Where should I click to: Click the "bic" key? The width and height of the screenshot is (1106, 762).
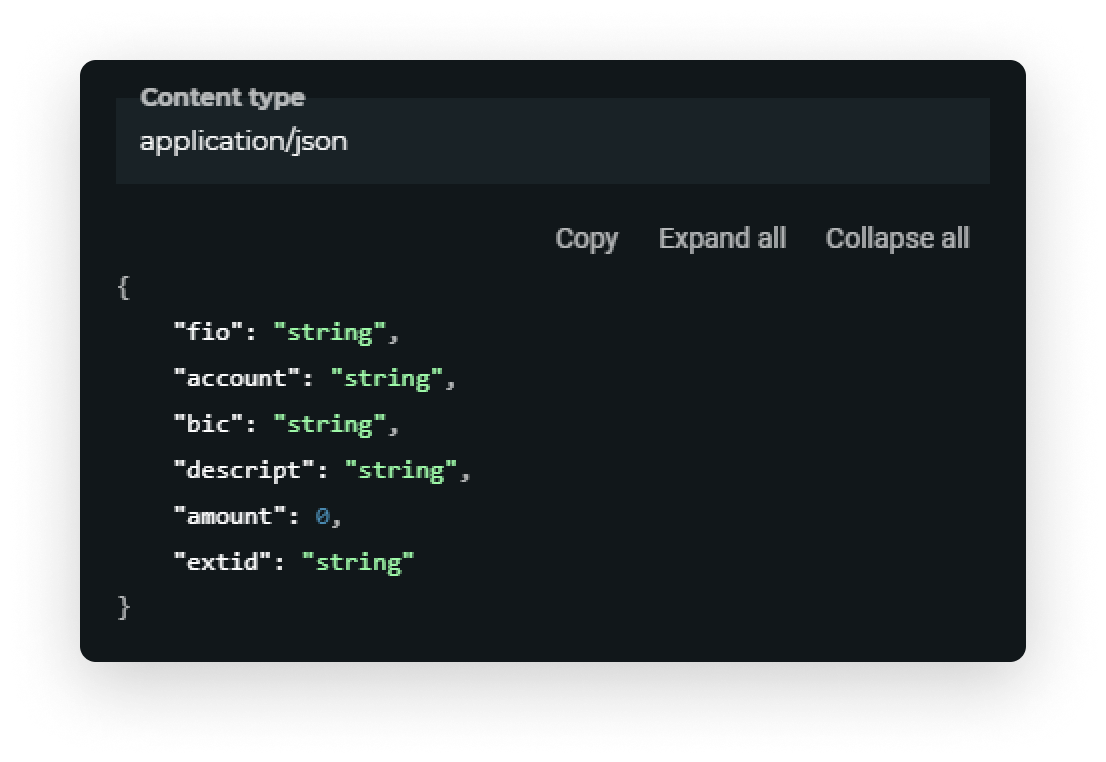click(x=209, y=424)
